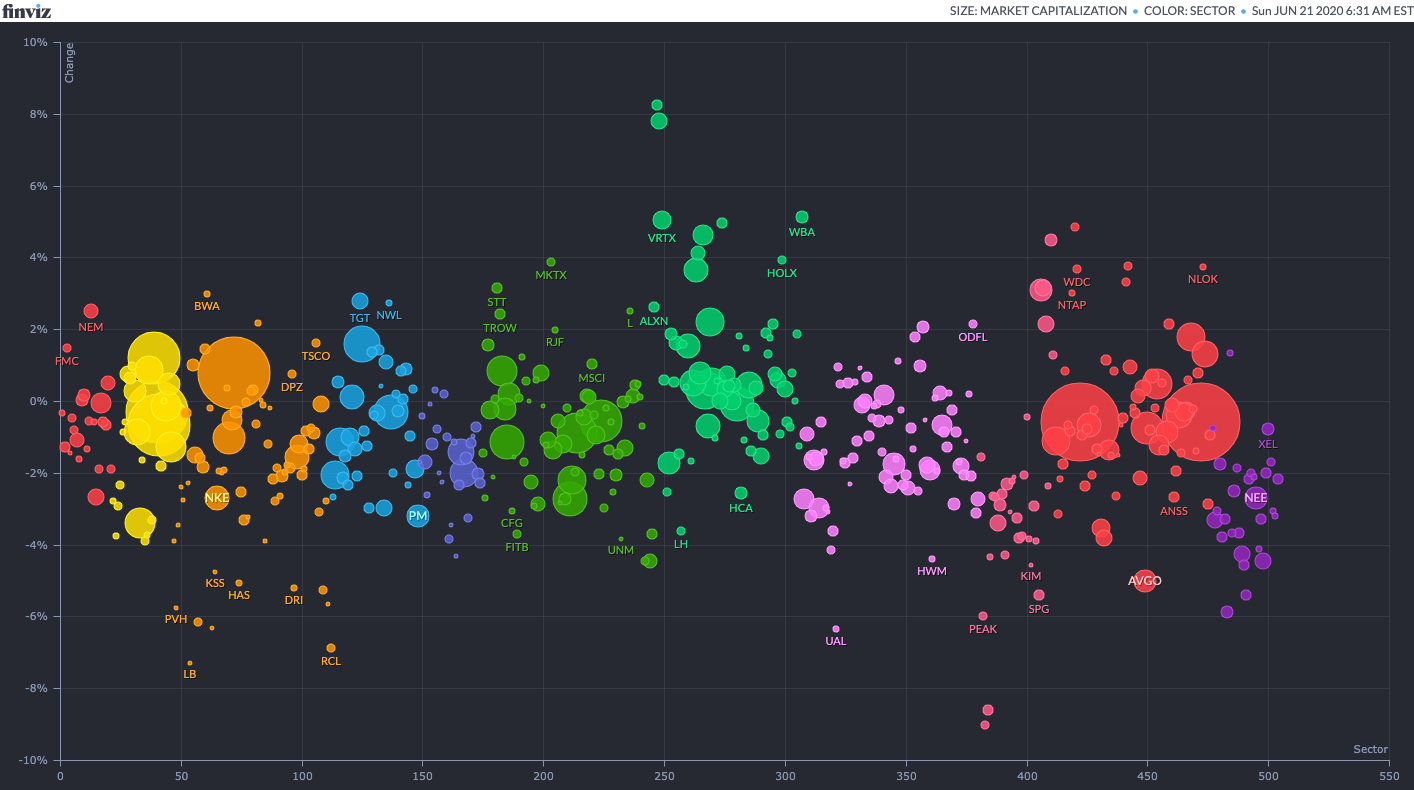Select the FITB ticker label

pos(517,547)
